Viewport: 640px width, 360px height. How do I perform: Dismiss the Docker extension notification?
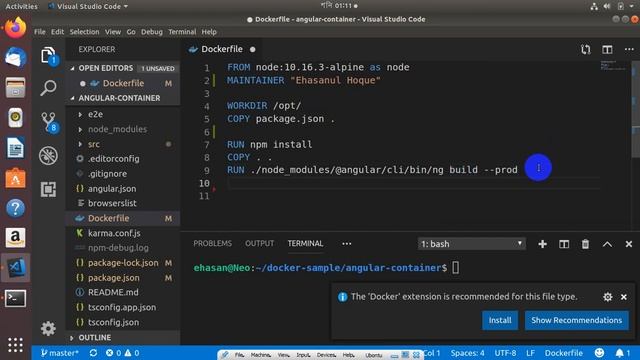point(624,297)
